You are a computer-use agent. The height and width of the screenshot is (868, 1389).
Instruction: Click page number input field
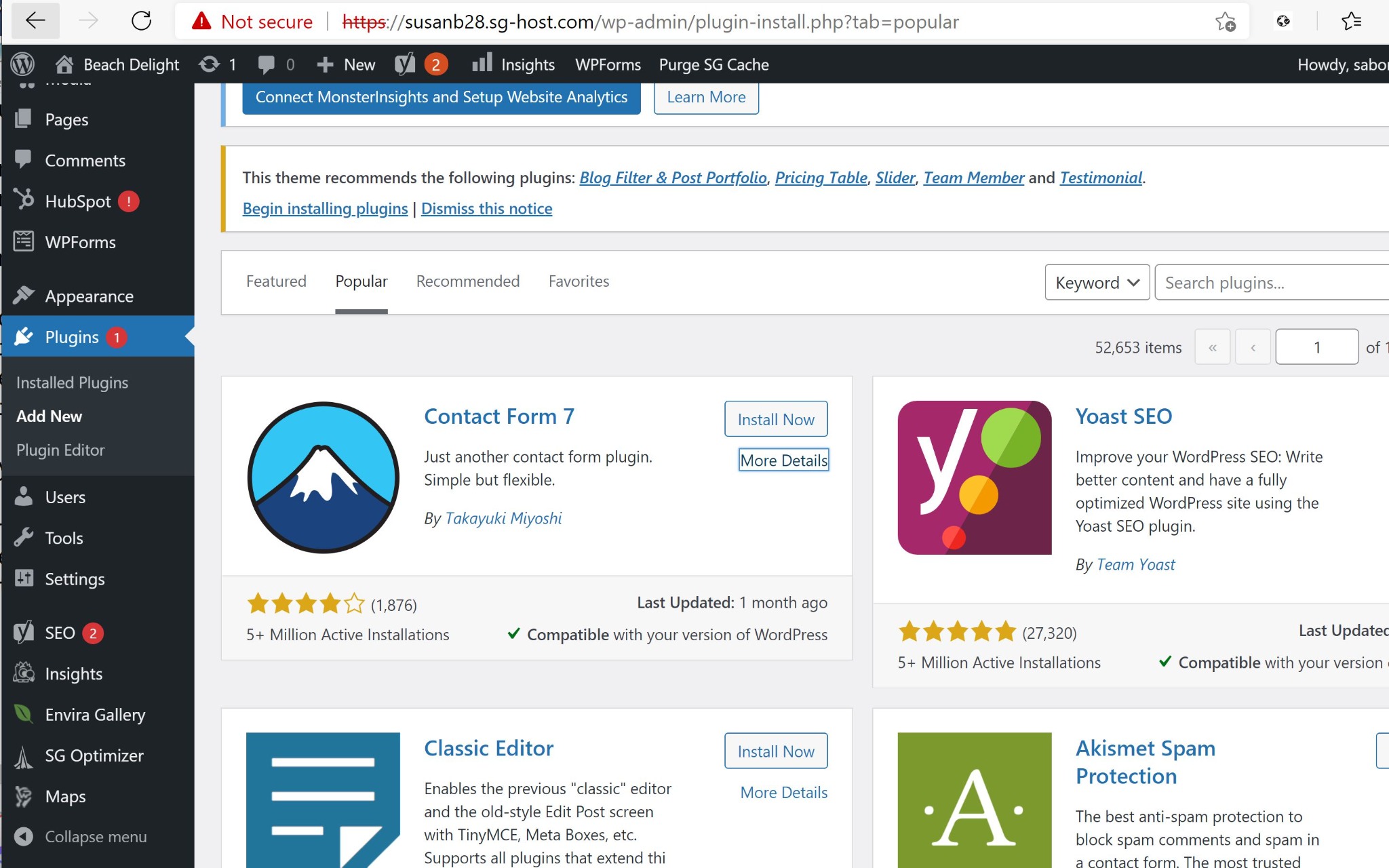coord(1317,346)
